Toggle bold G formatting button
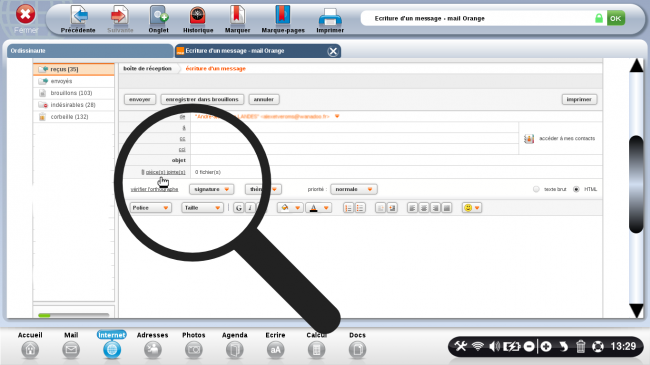The height and width of the screenshot is (365, 650). pos(238,208)
